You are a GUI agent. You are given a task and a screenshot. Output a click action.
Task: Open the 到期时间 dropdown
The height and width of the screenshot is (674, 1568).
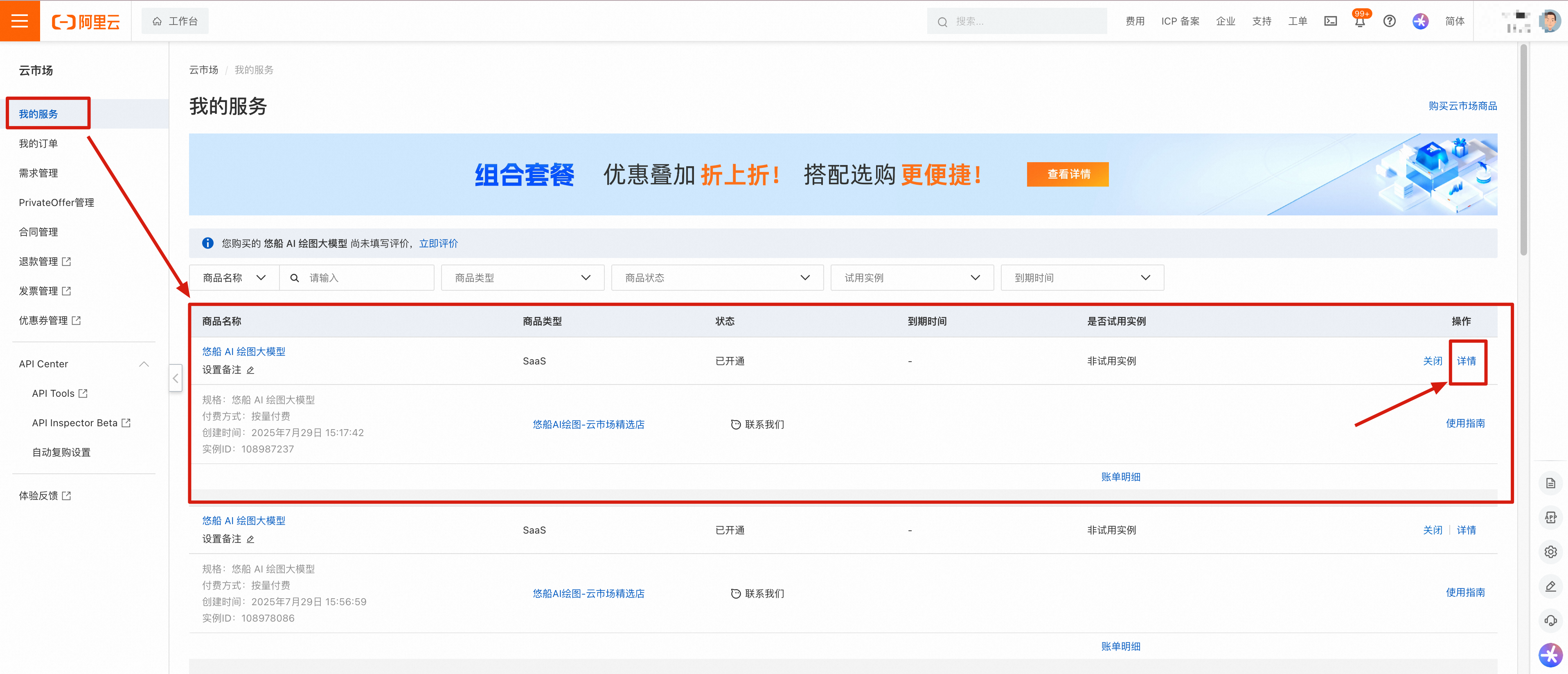(x=1082, y=278)
